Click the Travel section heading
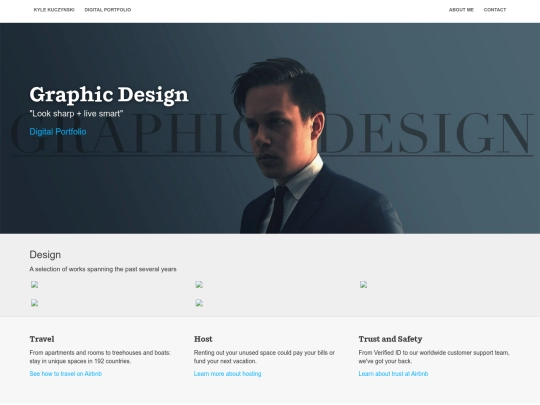 coord(42,339)
